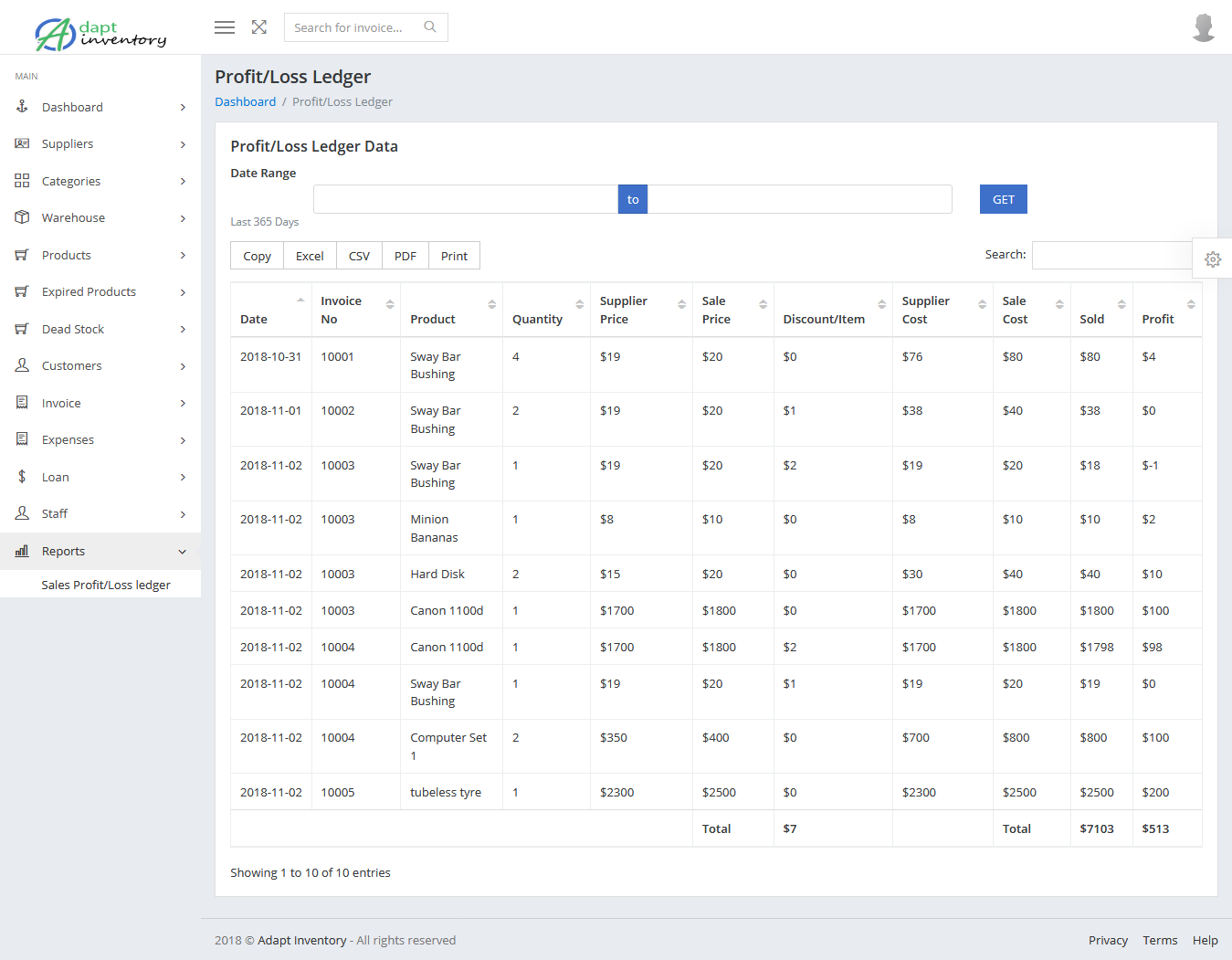Image resolution: width=1232 pixels, height=960 pixels.
Task: Click the Loan dollar icon
Action: [22, 476]
